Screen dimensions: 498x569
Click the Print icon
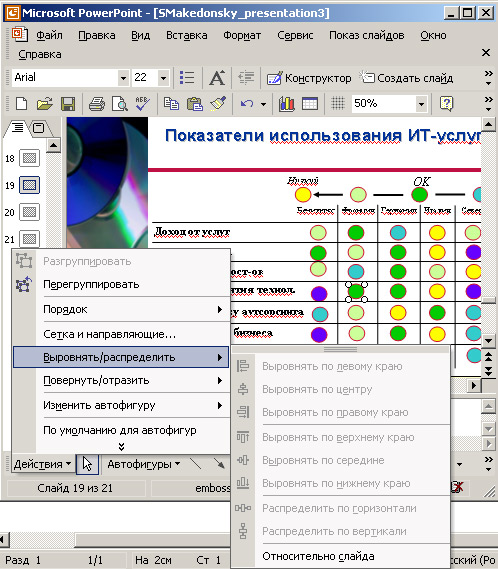click(x=97, y=104)
